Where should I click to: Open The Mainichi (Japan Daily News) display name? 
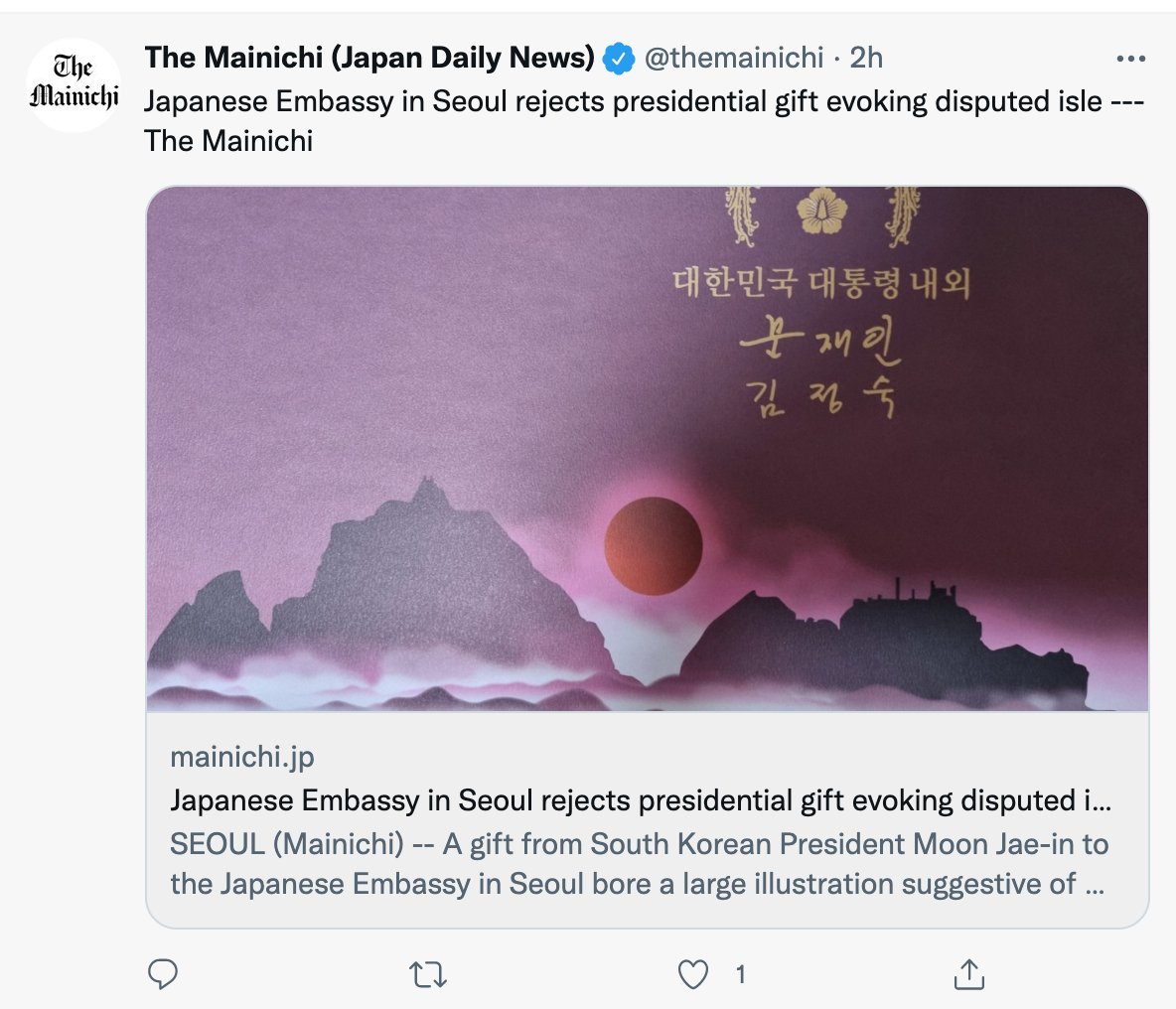pyautogui.click(x=369, y=59)
